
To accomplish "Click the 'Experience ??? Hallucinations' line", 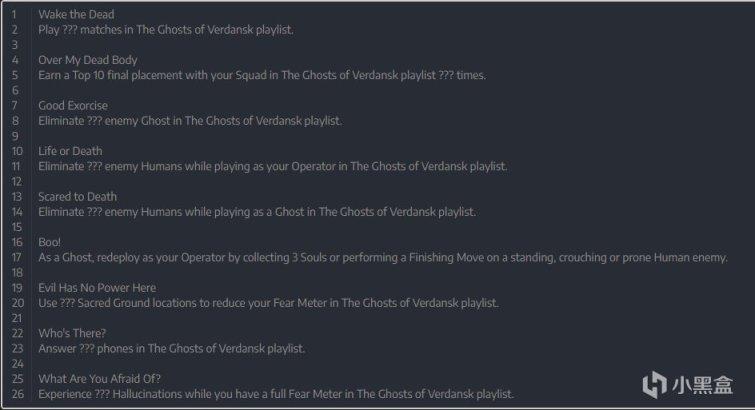I will point(276,394).
